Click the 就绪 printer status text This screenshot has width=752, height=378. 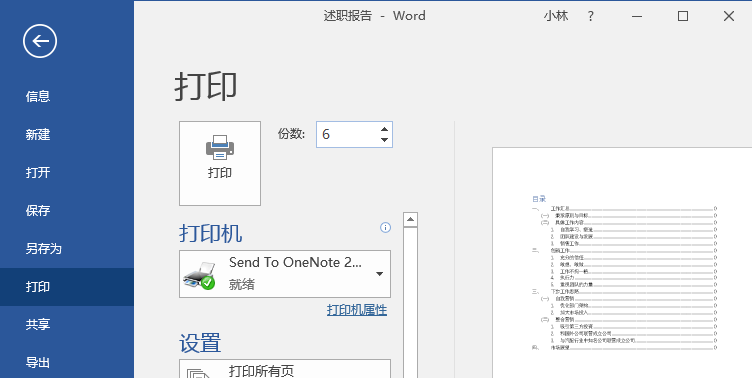[242, 284]
